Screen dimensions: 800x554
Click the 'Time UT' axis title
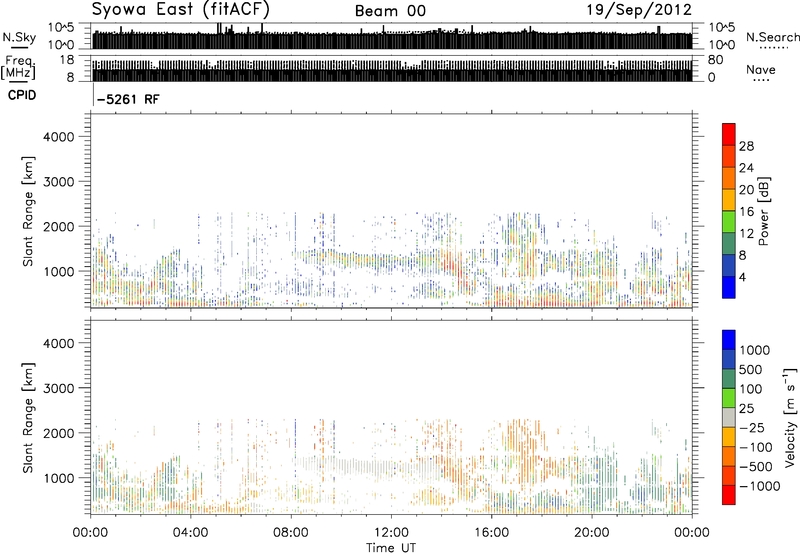391,547
